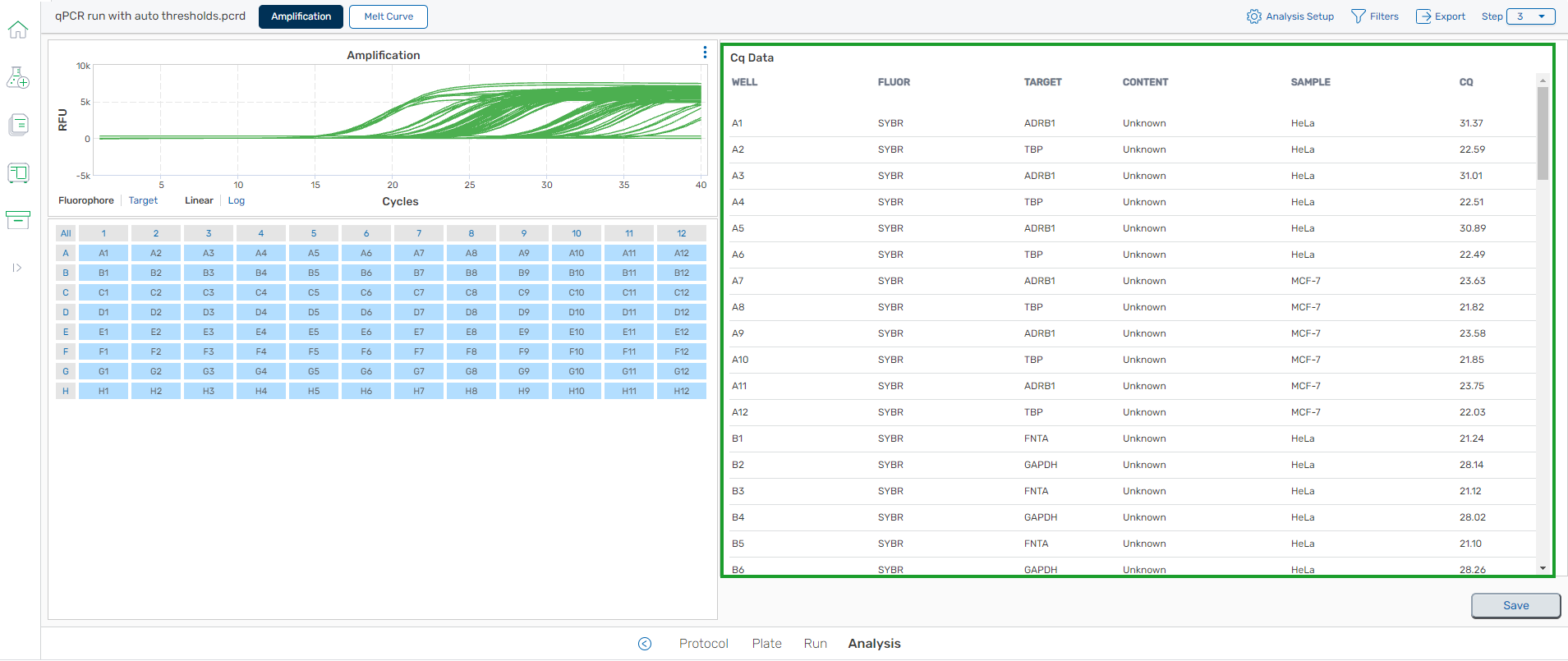Expand the collapsed sidebar with the arrow
Image resolution: width=1568 pixels, height=661 pixels.
(17, 268)
